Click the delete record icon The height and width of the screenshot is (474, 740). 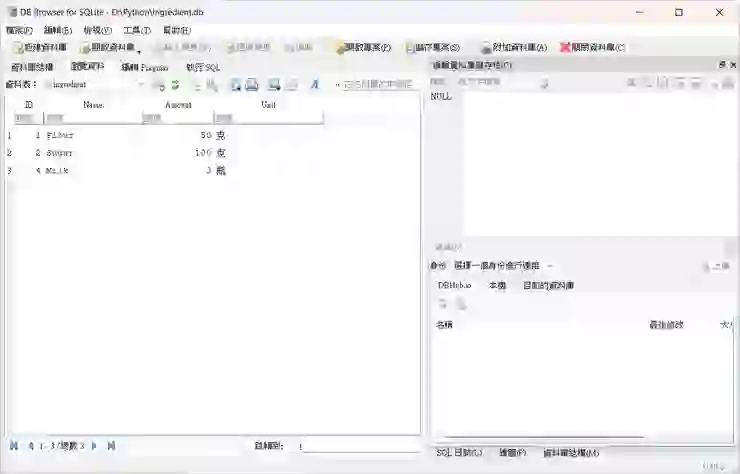[x=292, y=85]
